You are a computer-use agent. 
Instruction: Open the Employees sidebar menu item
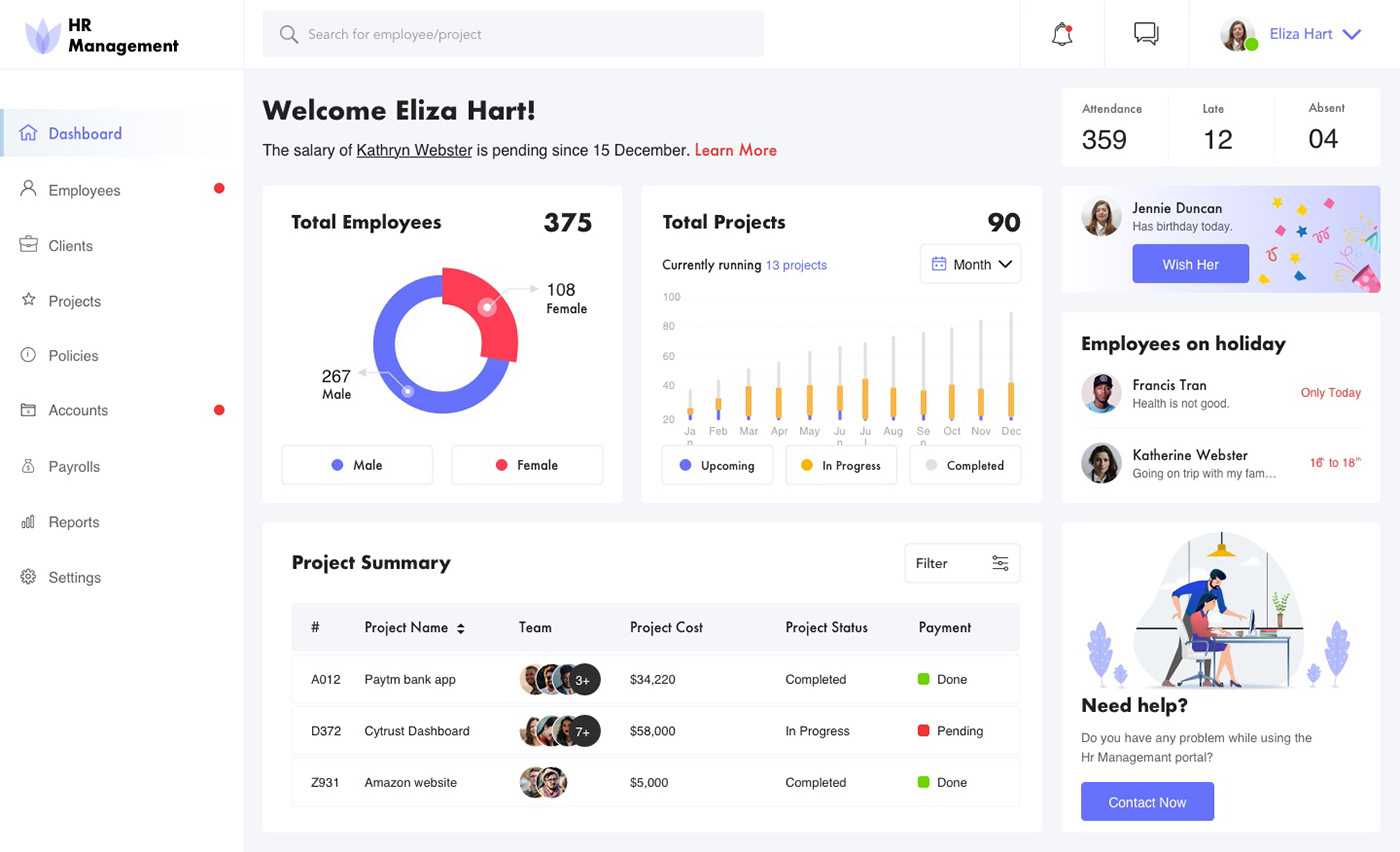84,190
